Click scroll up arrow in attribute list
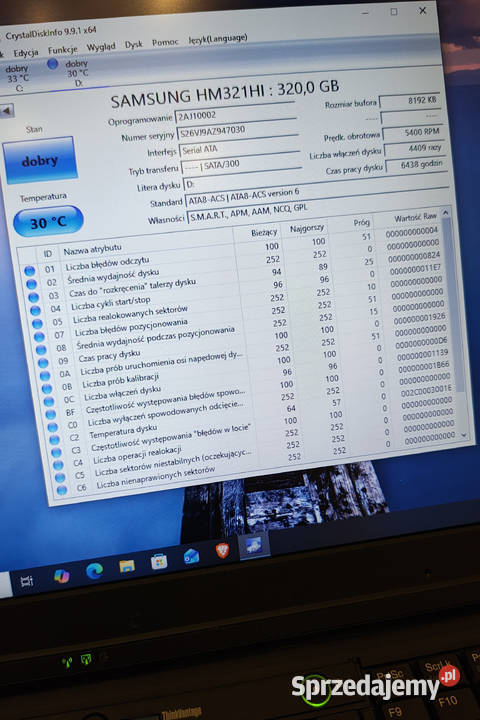Screen dimensions: 480x720 (x=445, y=213)
